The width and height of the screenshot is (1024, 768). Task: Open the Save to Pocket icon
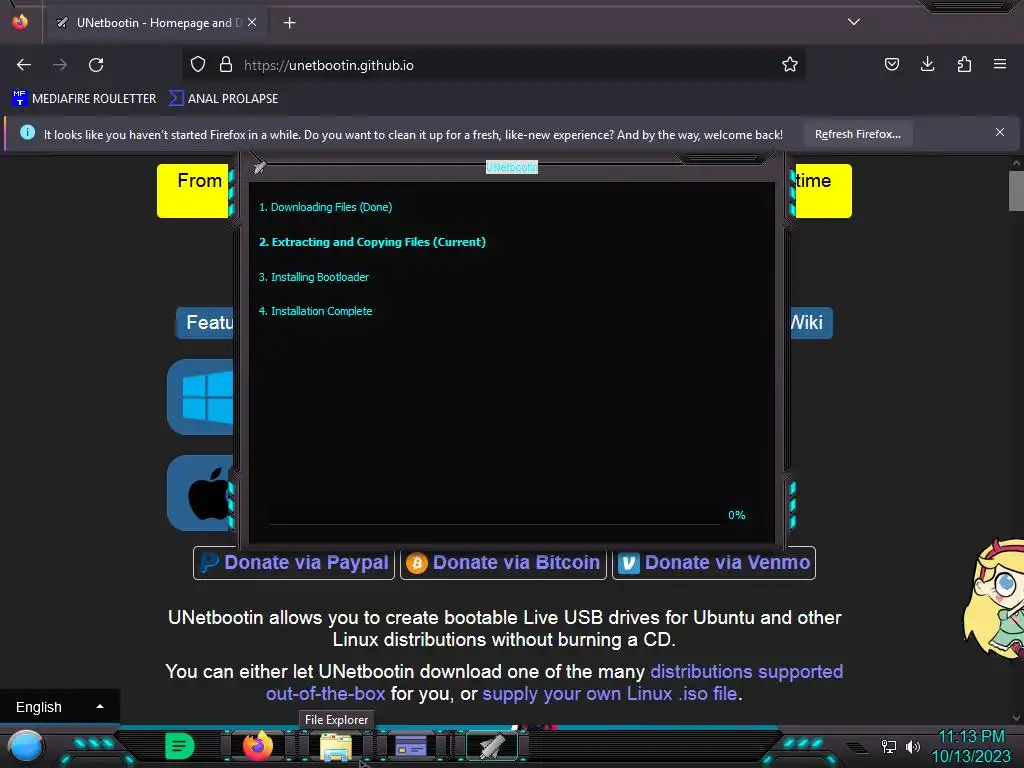[x=891, y=64]
